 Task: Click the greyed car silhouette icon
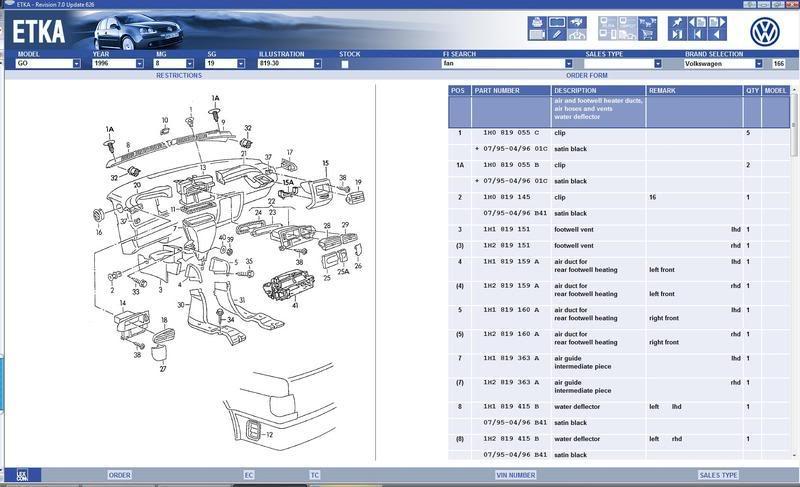point(577,35)
